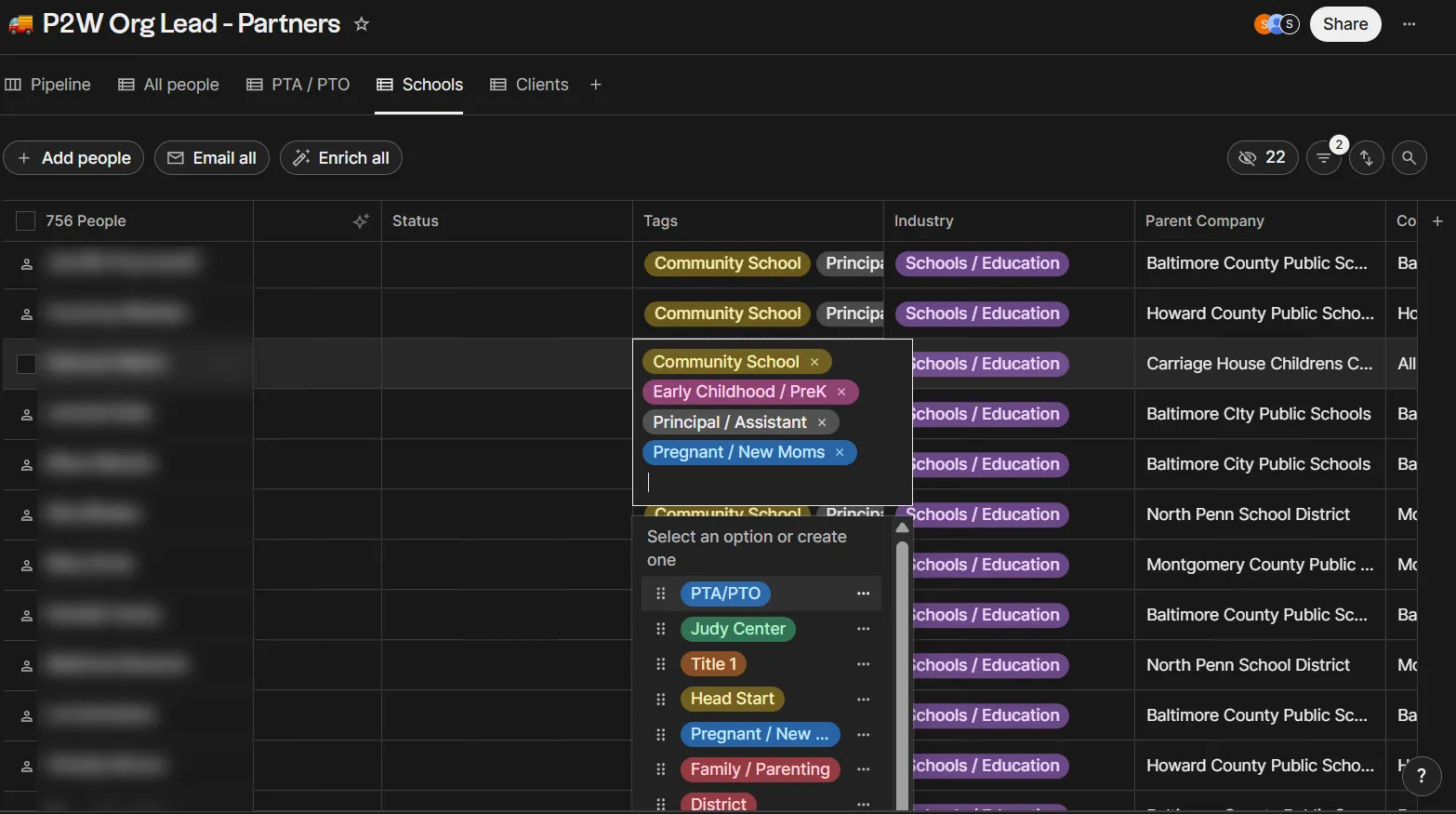Open options menu for Head Start tag
Screen dimensions: 1456x814
point(864,699)
